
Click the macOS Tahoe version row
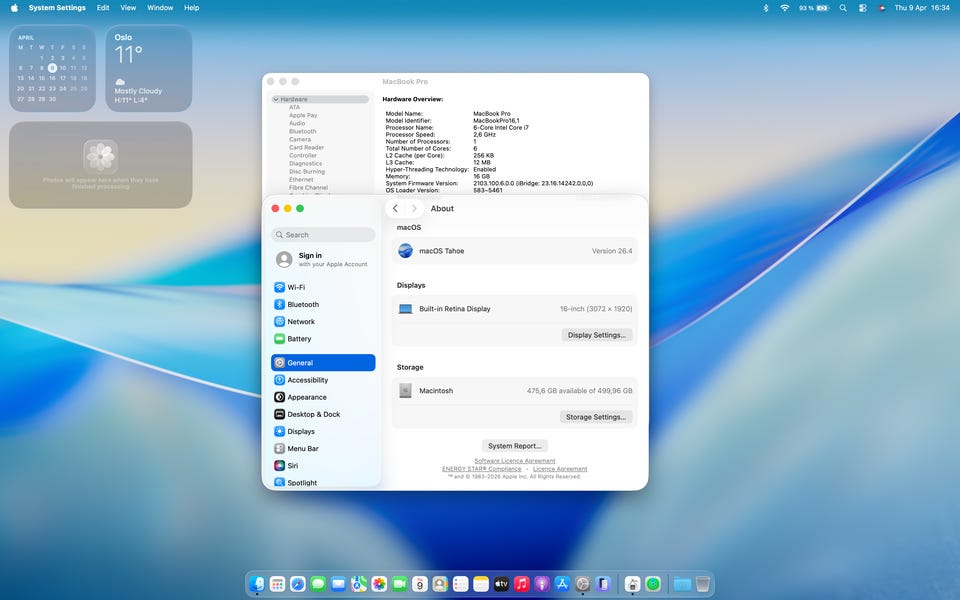(x=514, y=251)
